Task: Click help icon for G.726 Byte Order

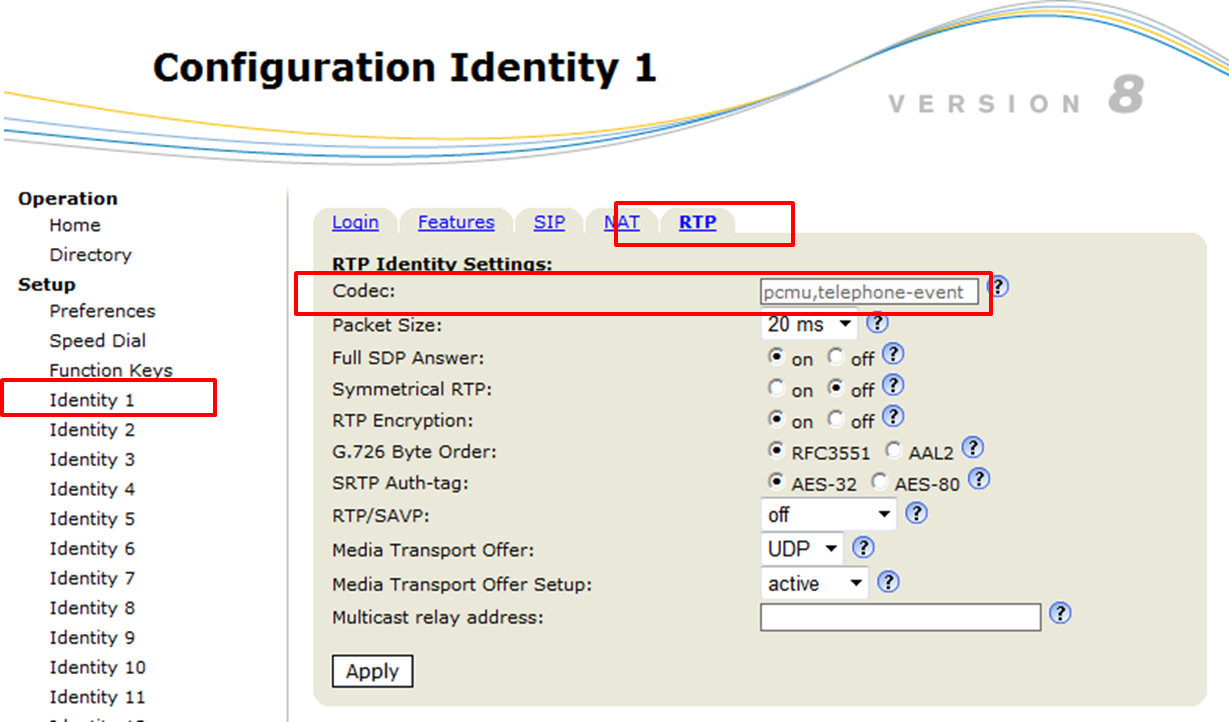Action: (972, 448)
